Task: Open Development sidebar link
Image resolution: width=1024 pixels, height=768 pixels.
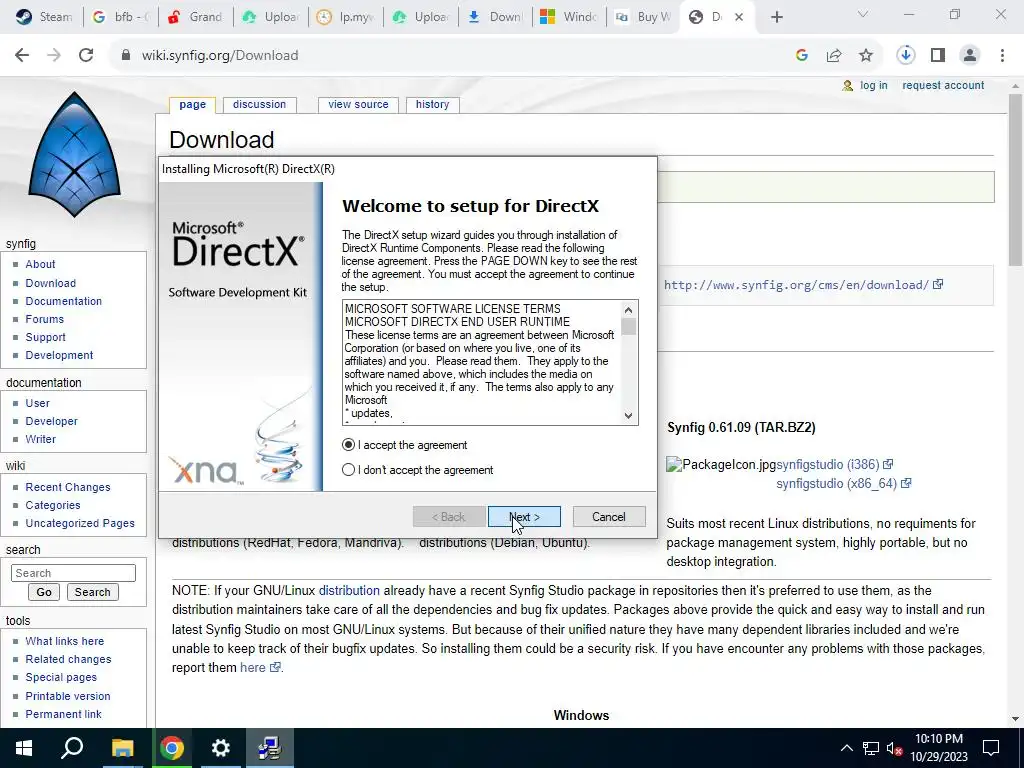Action: click(59, 355)
